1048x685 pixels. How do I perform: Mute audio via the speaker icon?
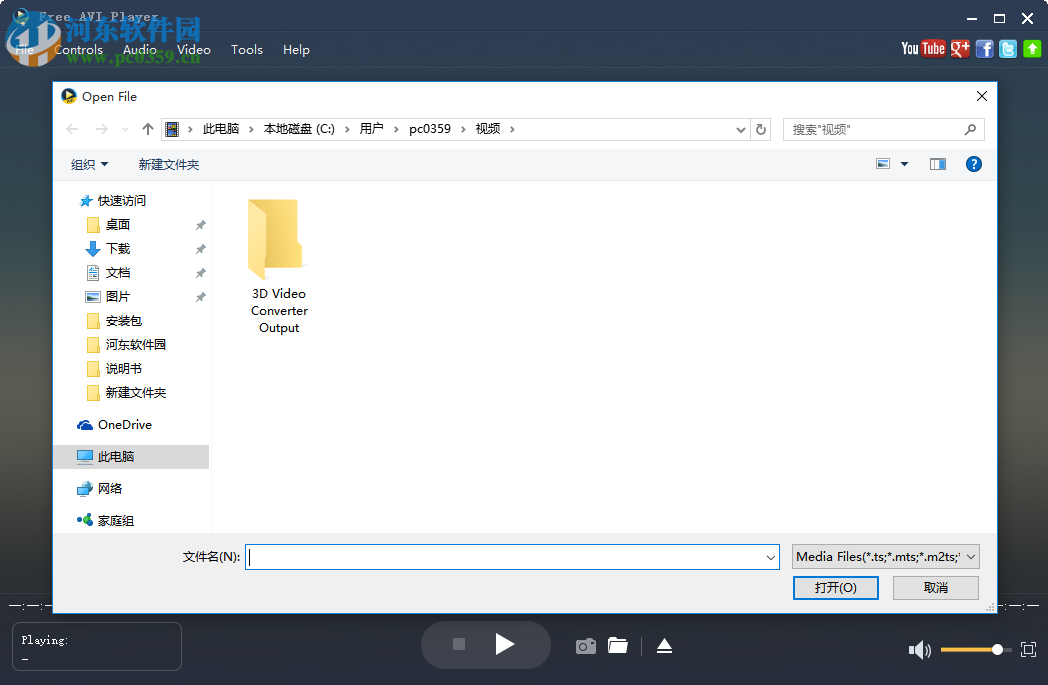920,649
